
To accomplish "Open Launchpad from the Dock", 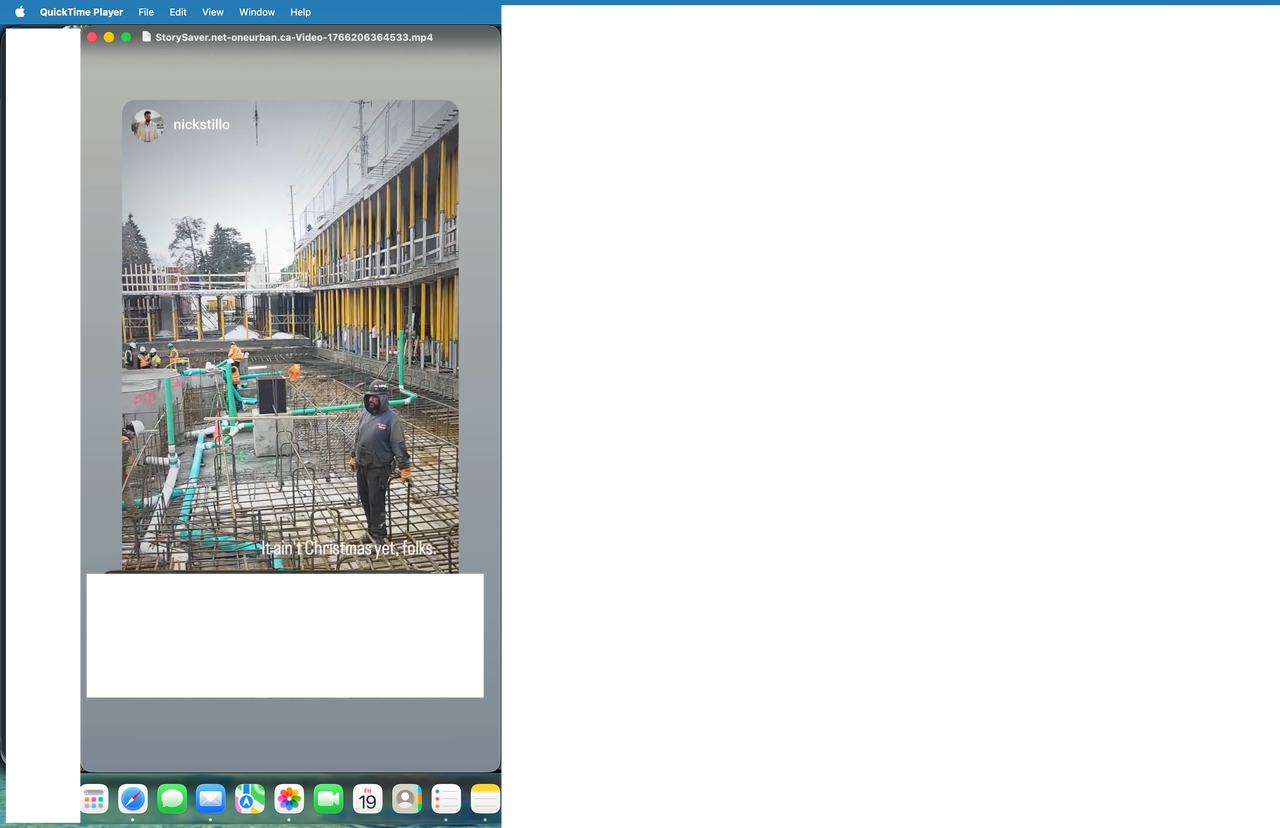I will pyautogui.click(x=94, y=799).
